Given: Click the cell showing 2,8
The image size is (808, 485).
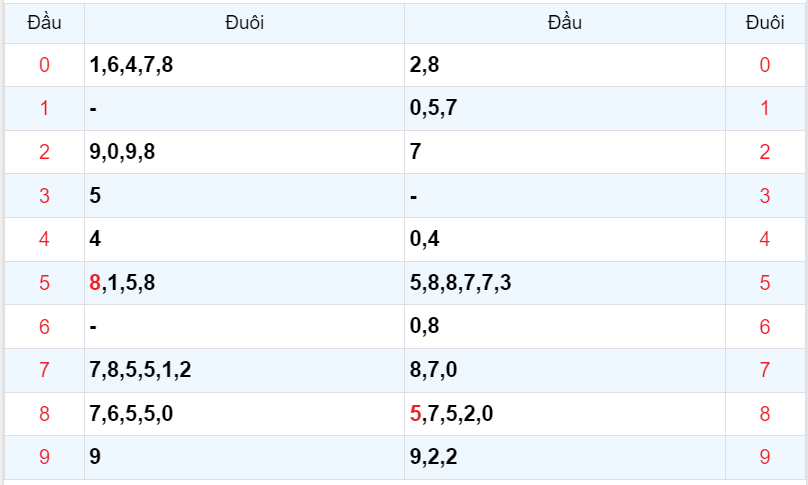Looking at the screenshot, I should [425, 66].
